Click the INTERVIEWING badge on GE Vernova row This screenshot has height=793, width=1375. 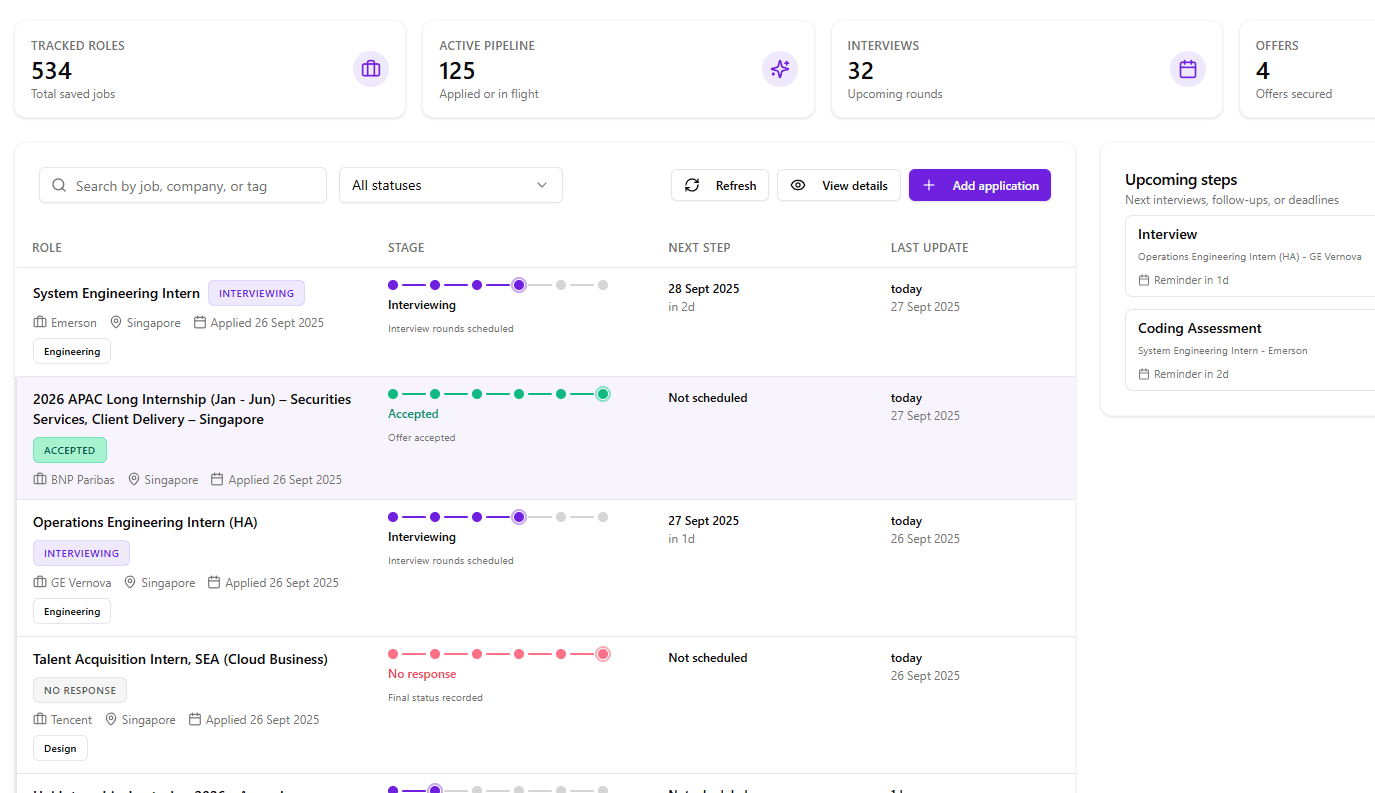pyautogui.click(x=81, y=552)
